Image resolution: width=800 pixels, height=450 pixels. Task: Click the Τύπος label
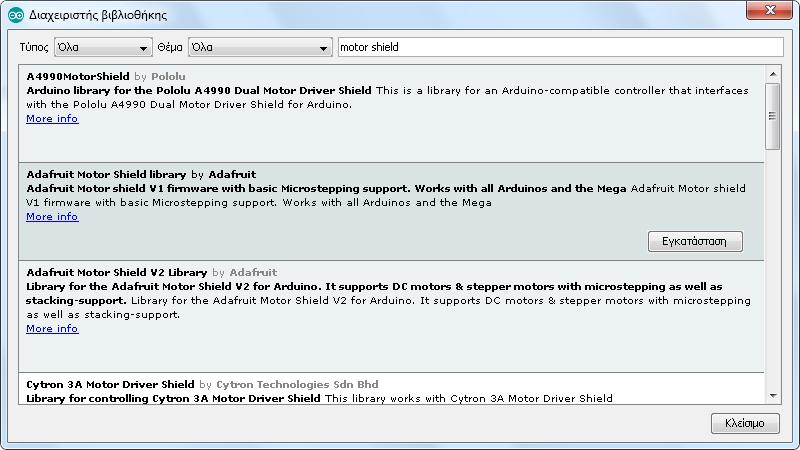34,47
